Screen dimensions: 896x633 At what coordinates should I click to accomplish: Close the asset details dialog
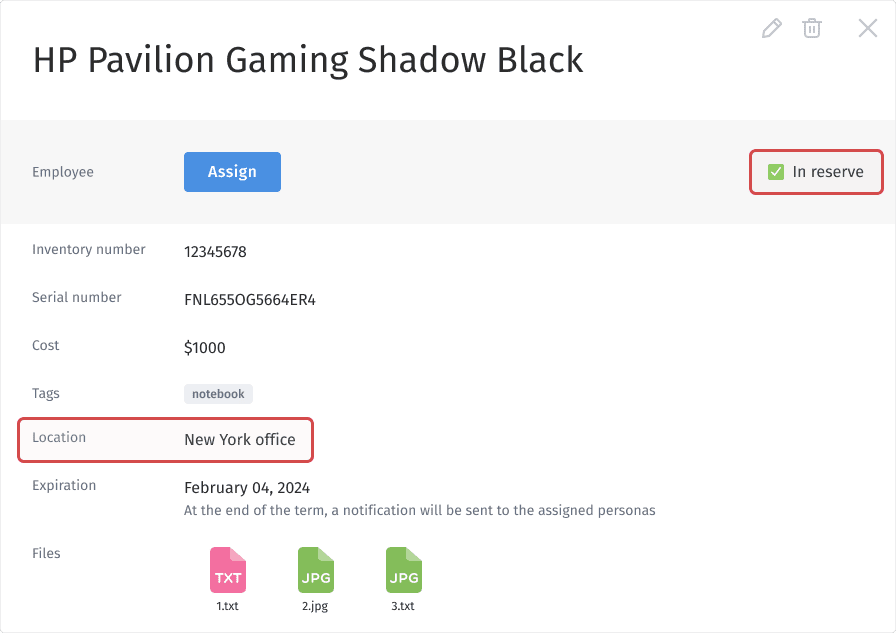click(x=868, y=28)
